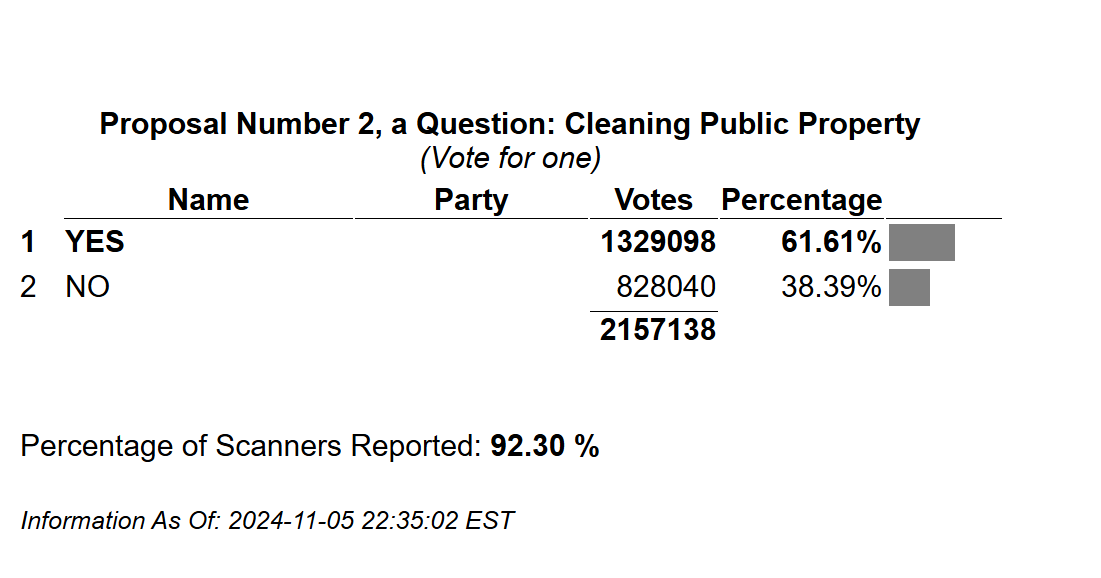This screenshot has height=578, width=1101.
Task: Click the Proposal Number 2 title heading
Action: (510, 124)
